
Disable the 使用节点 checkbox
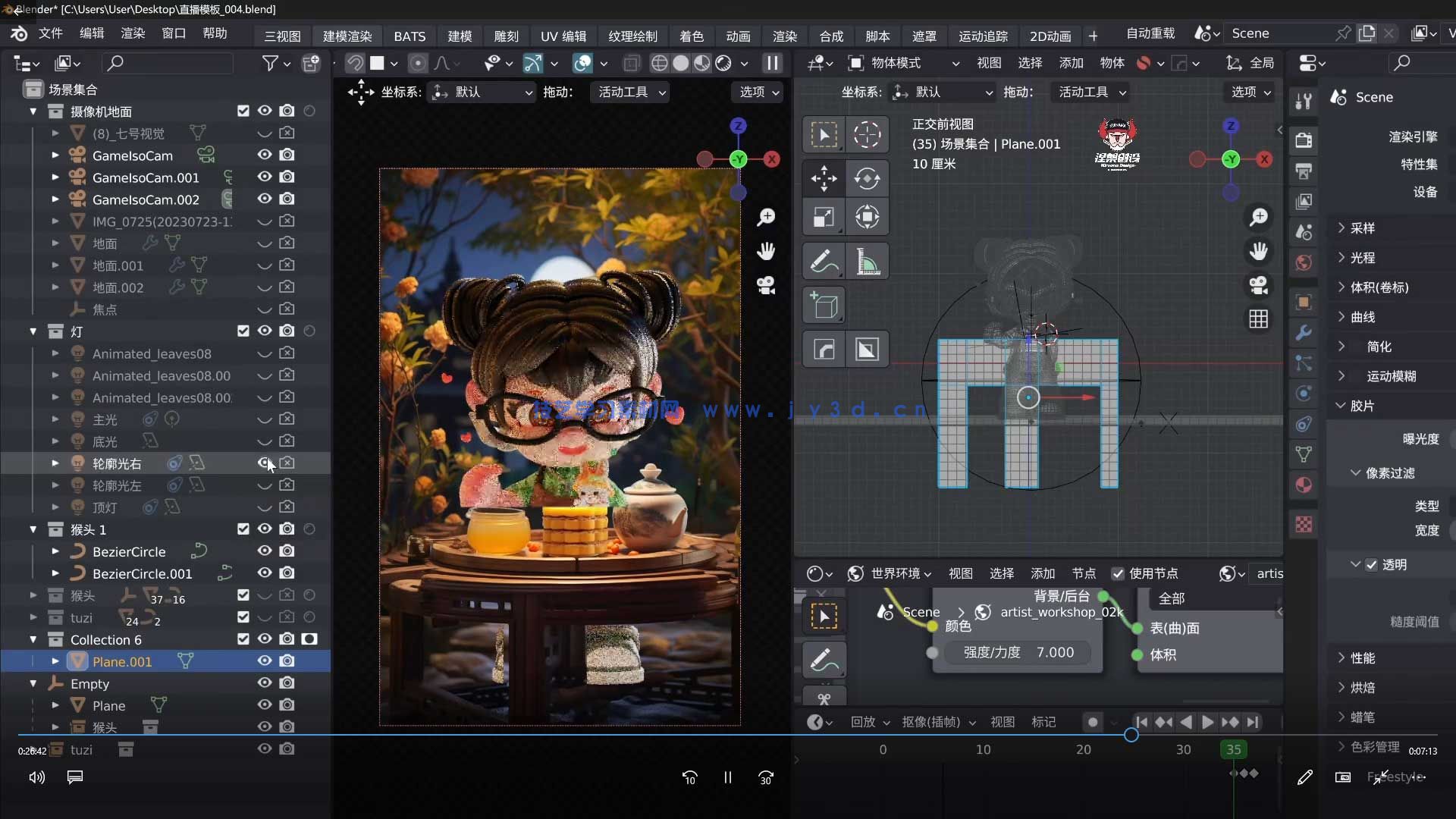pyautogui.click(x=1118, y=573)
